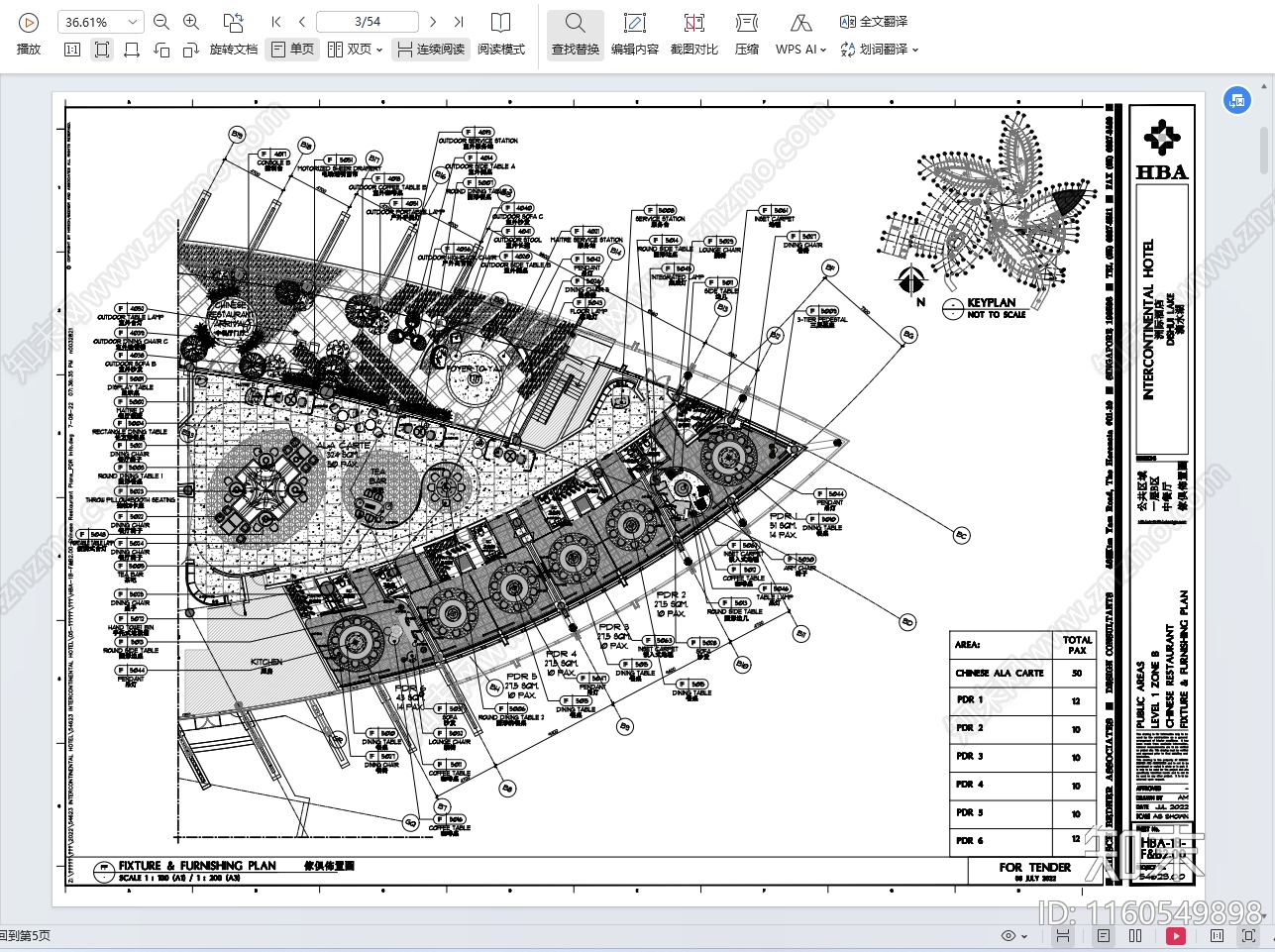1275x952 pixels.
Task: Click the 回到第5页 return to page link
Action: click(x=25, y=935)
